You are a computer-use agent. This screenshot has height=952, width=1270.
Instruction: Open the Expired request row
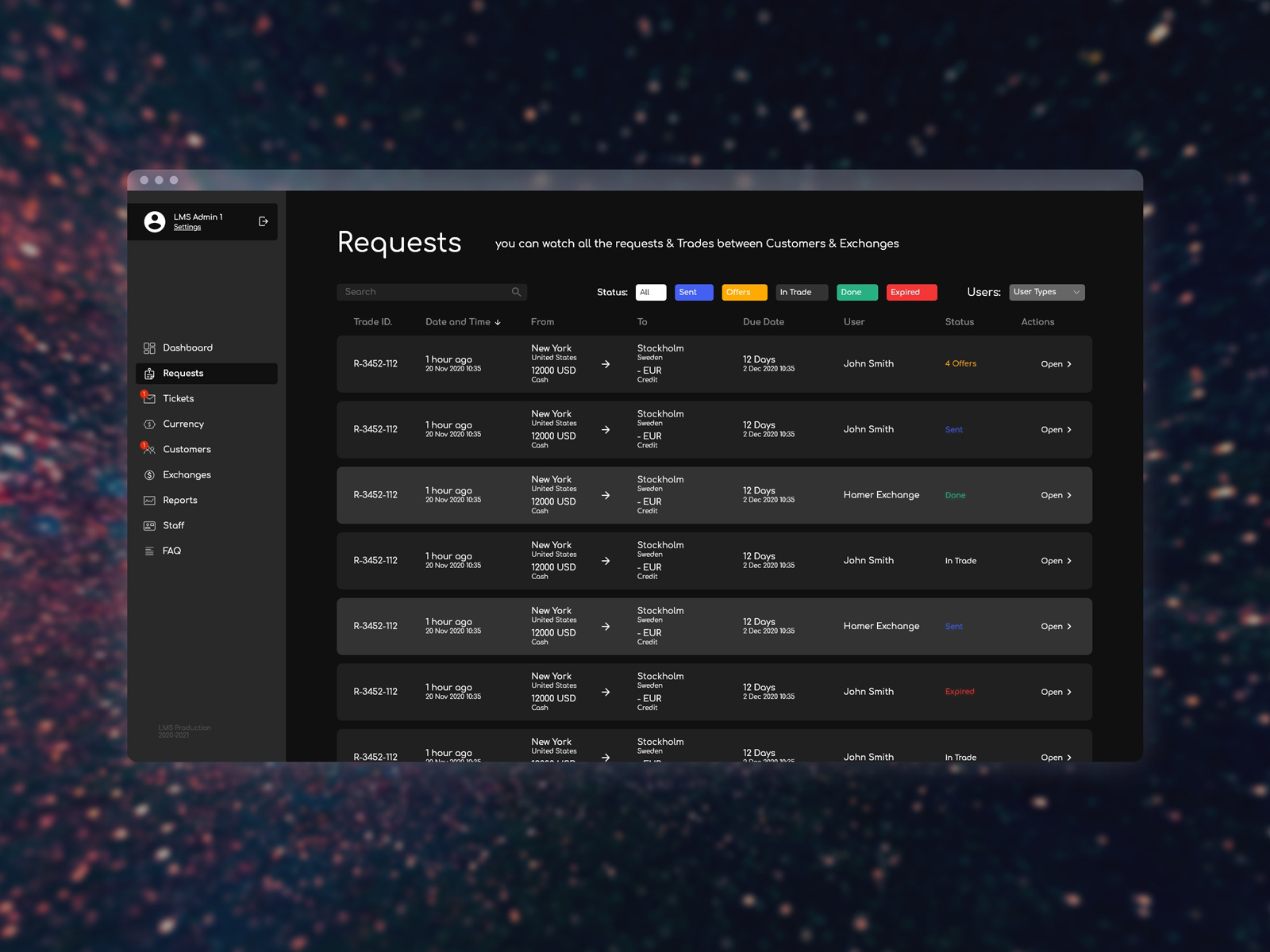coord(1055,692)
